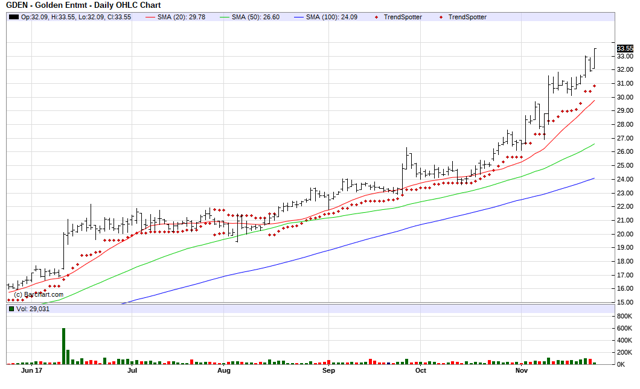
Task: Click the 800K volume axis label
Action: pos(624,316)
